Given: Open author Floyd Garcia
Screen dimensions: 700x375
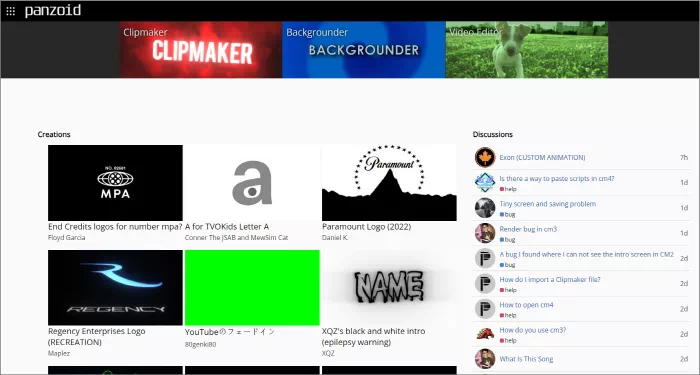Looking at the screenshot, I should click(x=67, y=238).
